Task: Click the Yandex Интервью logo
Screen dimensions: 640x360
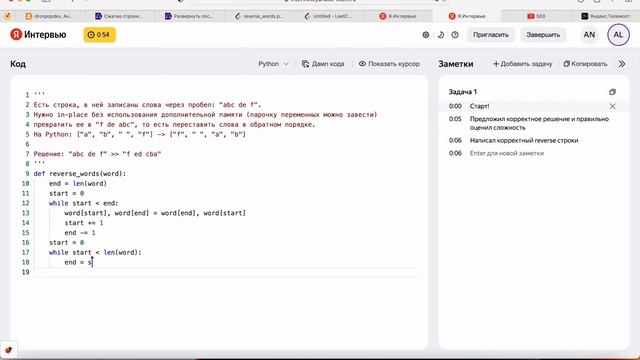Action: pyautogui.click(x=38, y=35)
